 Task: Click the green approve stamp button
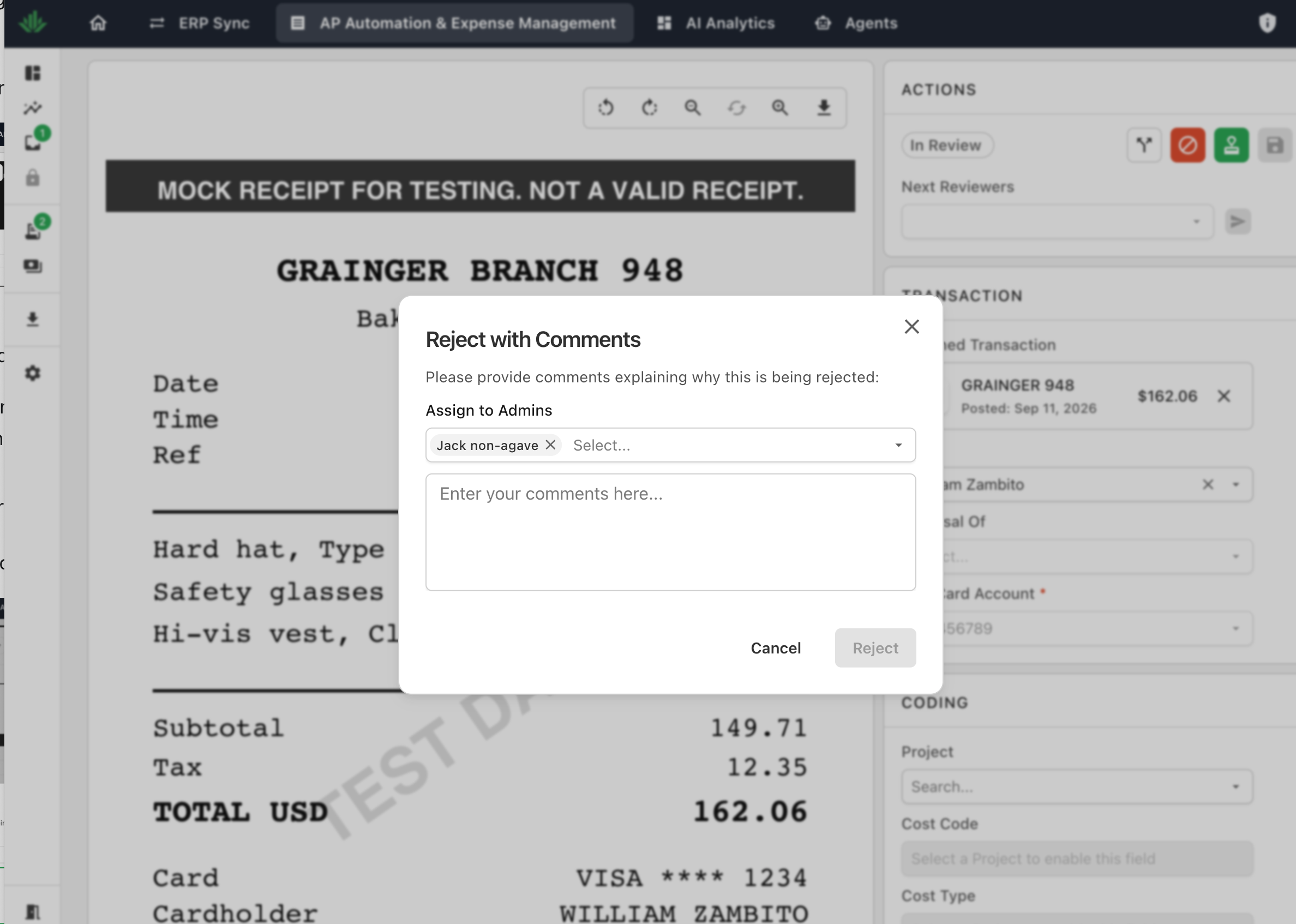click(1231, 145)
